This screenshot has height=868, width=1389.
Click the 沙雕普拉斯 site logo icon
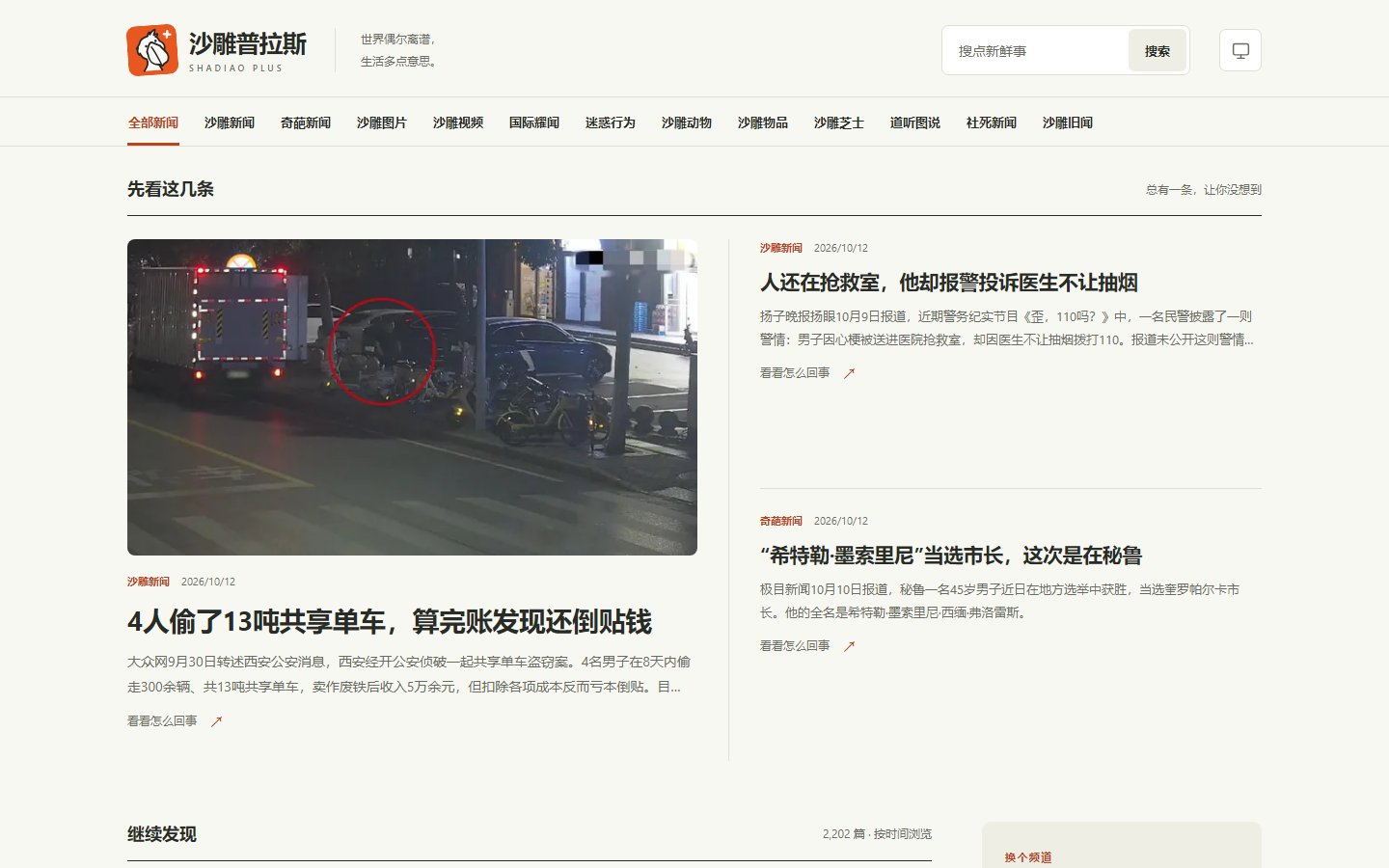point(152,50)
